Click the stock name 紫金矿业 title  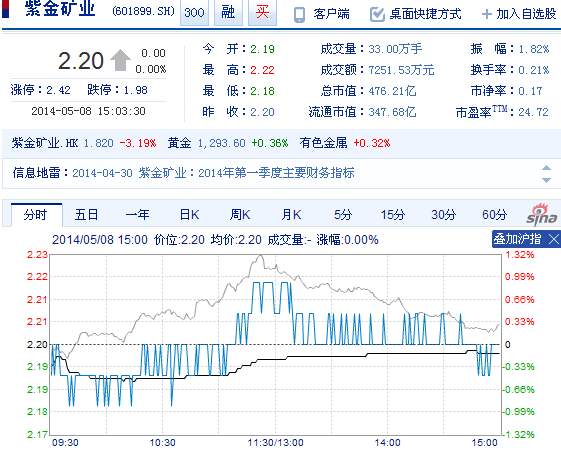click(x=60, y=9)
